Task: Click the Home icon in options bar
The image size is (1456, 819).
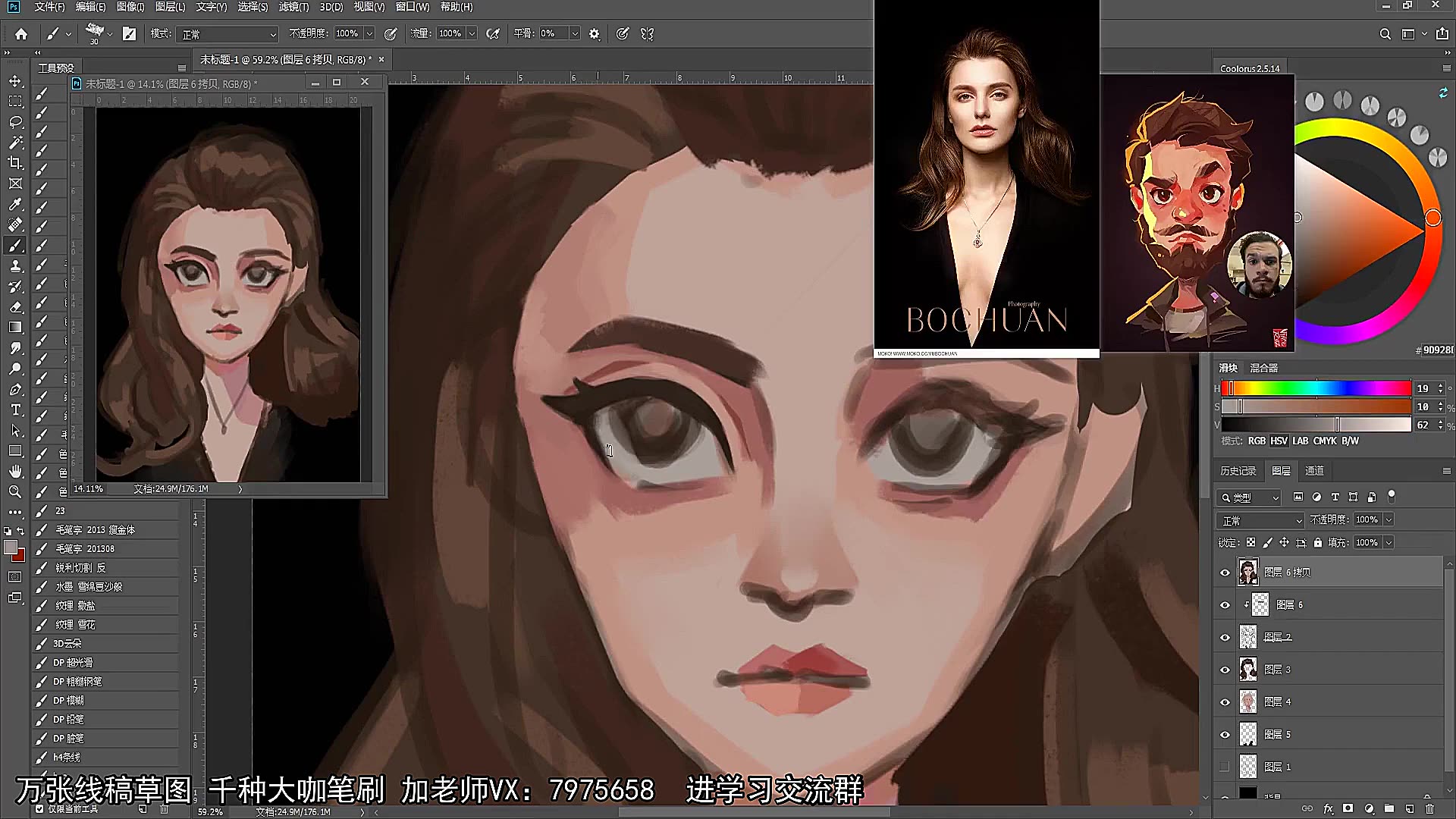Action: 21,34
